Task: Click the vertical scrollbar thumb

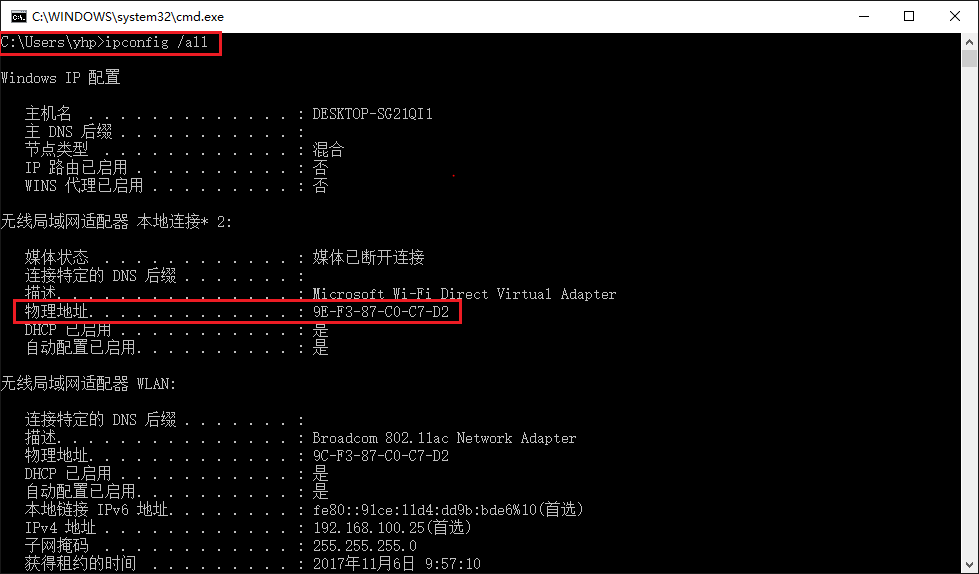Action: click(969, 59)
